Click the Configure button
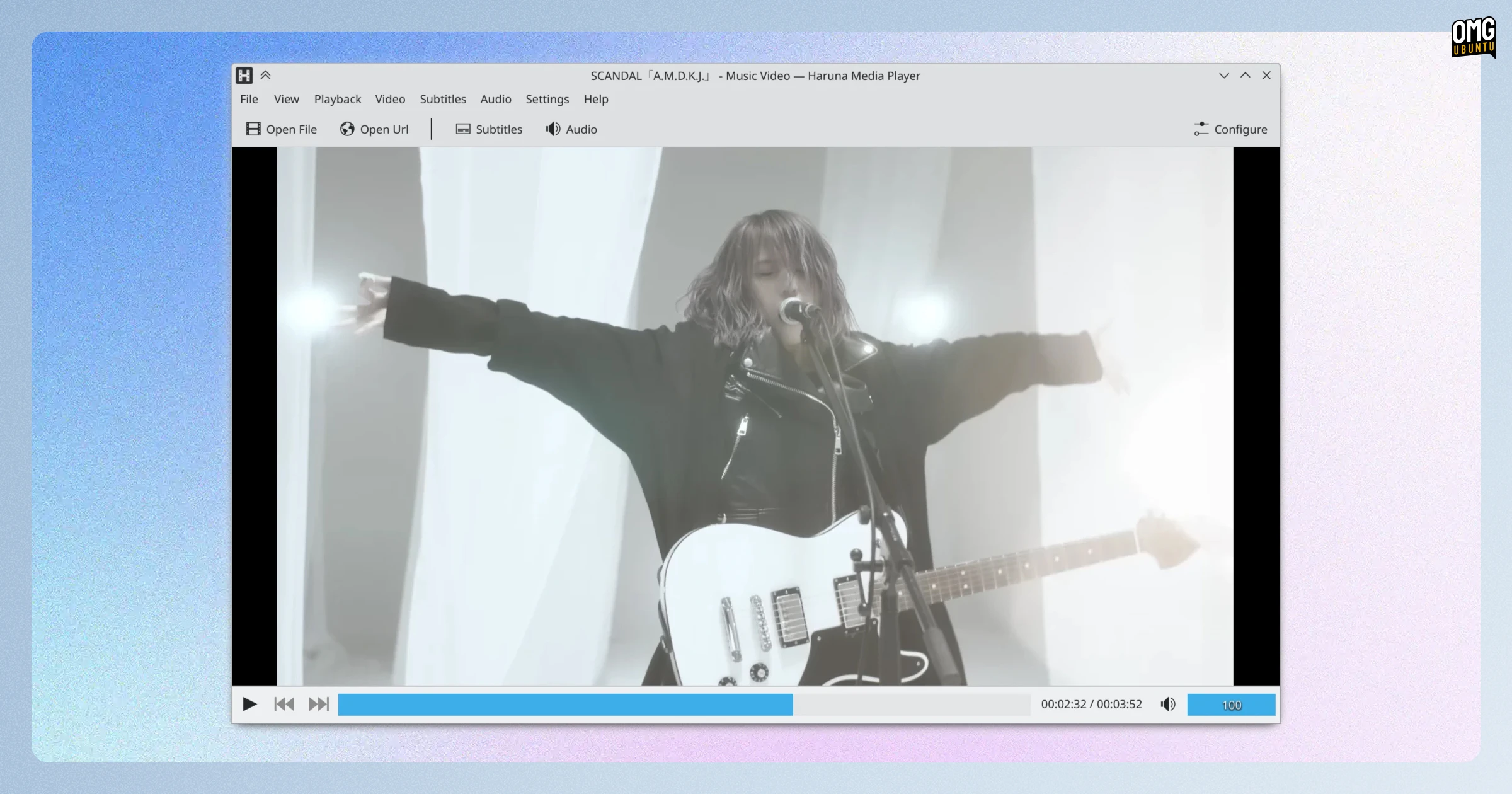The width and height of the screenshot is (1512, 794). (1230, 129)
